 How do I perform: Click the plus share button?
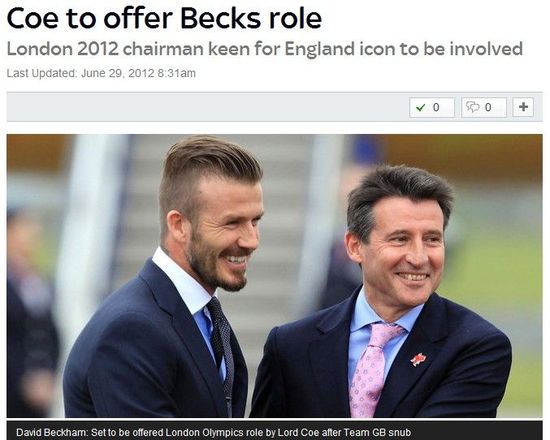(x=523, y=107)
